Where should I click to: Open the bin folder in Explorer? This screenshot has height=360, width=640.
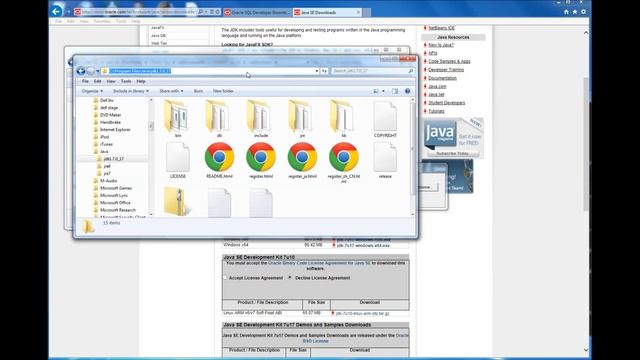pos(177,117)
